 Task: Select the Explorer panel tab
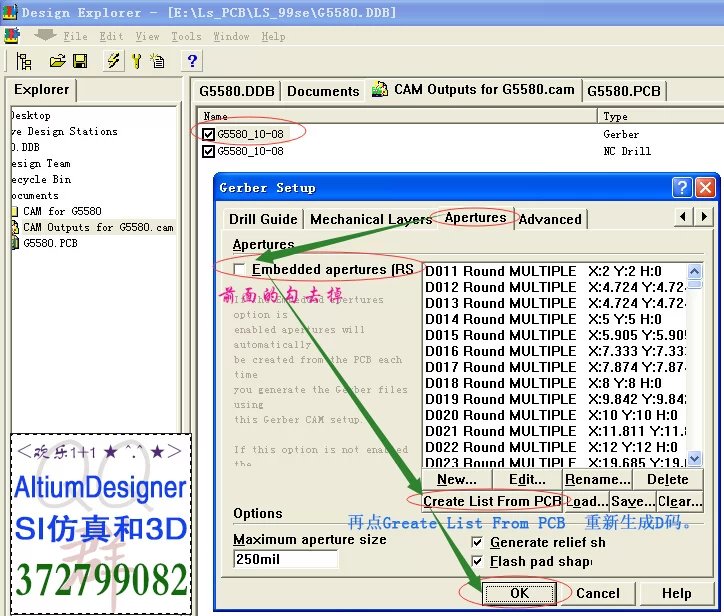pyautogui.click(x=42, y=90)
